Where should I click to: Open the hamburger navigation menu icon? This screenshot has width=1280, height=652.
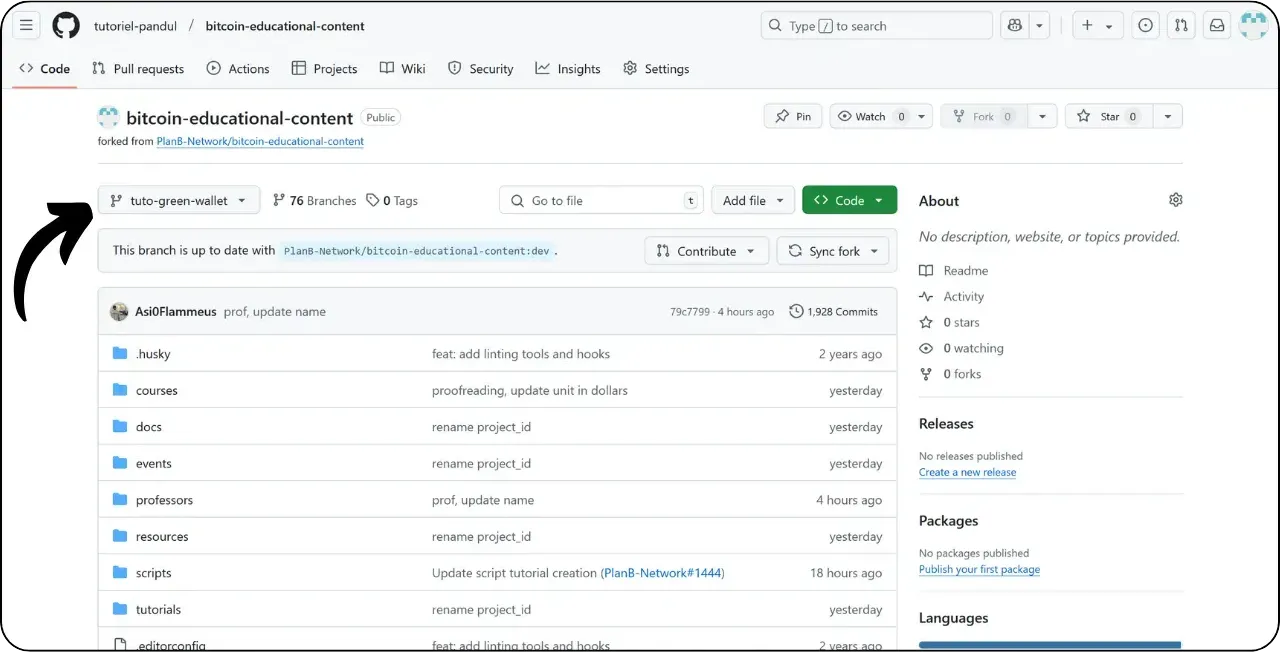(x=26, y=25)
